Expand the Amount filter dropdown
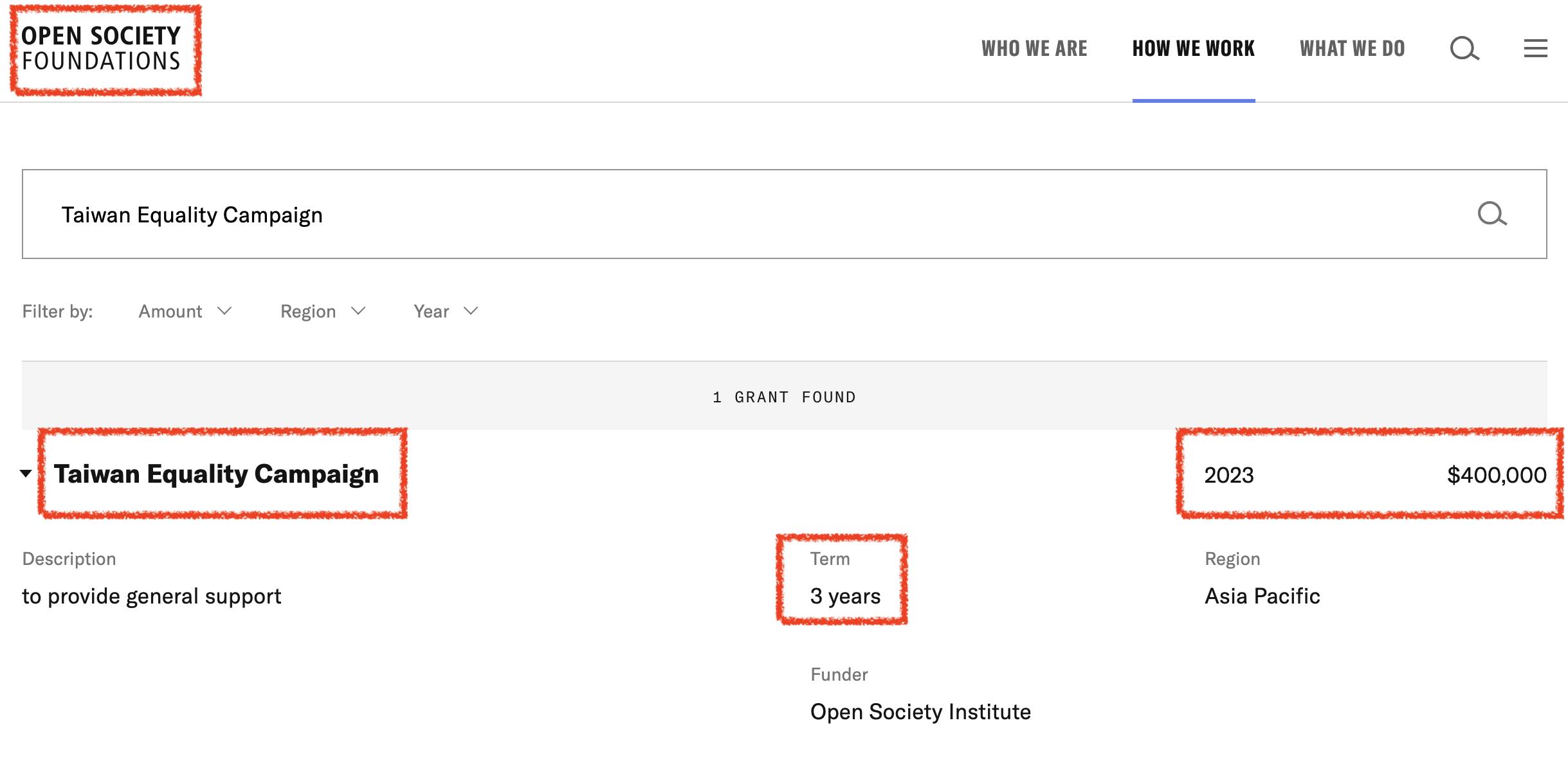The width and height of the screenshot is (1568, 761). click(184, 311)
